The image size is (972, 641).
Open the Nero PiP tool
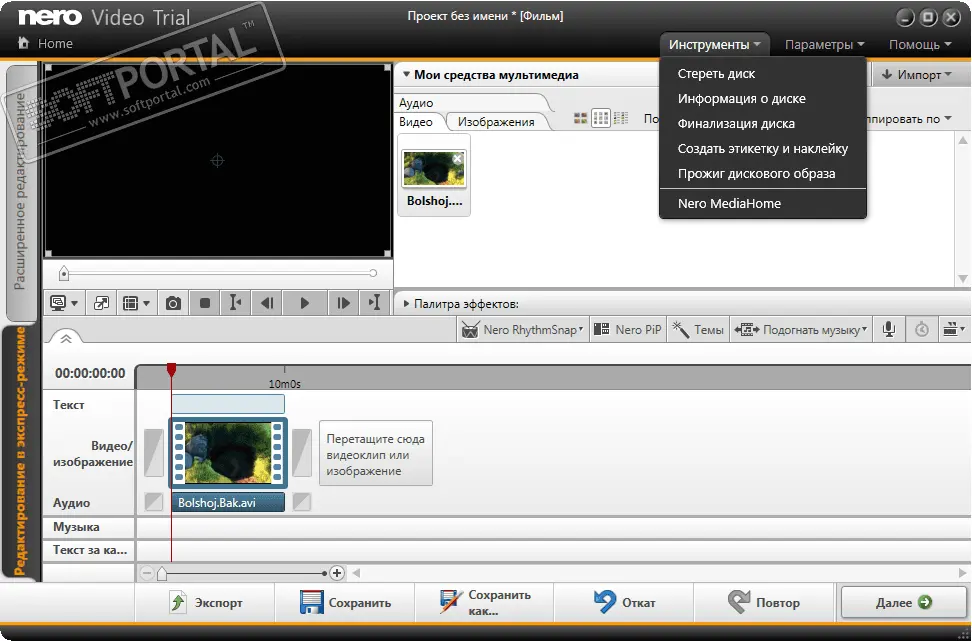627,330
